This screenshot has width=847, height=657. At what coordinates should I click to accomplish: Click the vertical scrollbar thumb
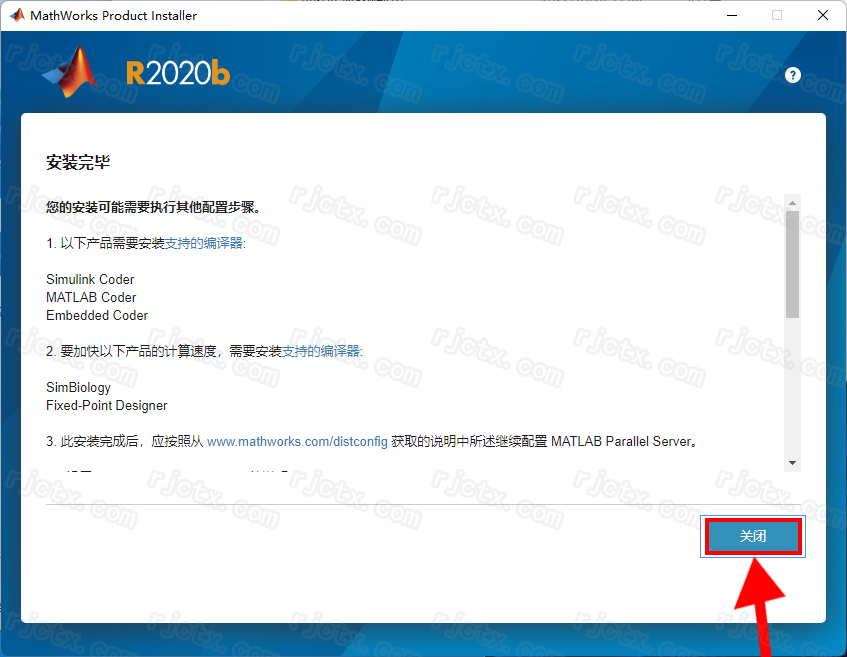coord(792,264)
